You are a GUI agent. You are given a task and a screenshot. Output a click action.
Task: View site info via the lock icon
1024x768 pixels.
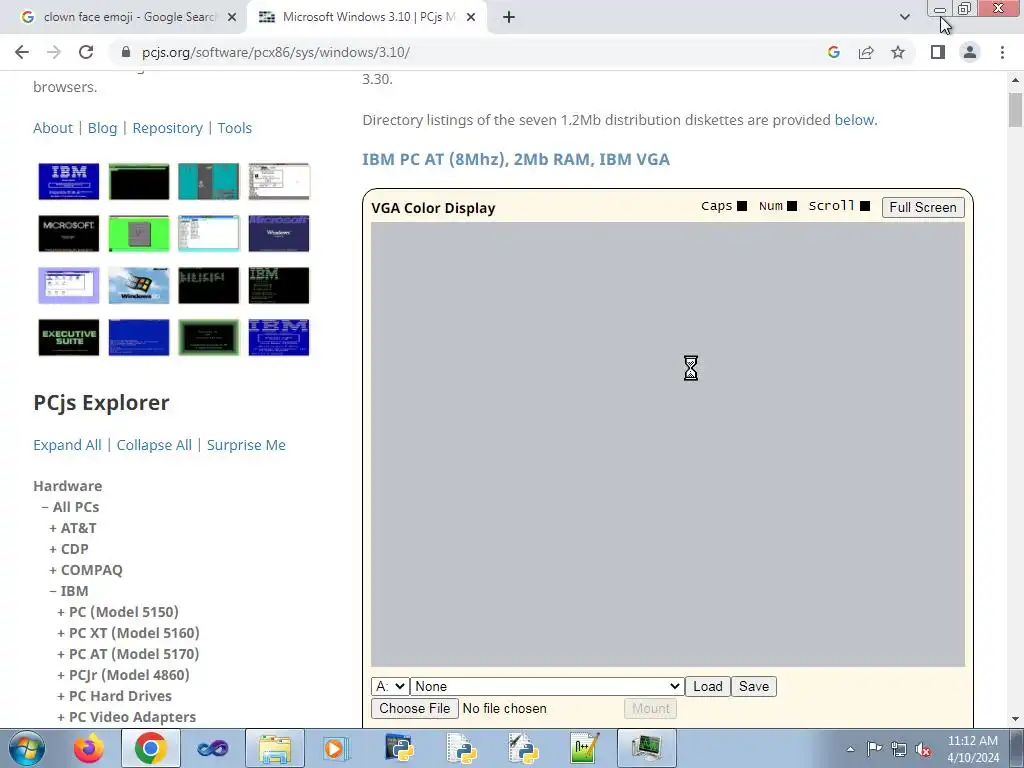coord(126,52)
